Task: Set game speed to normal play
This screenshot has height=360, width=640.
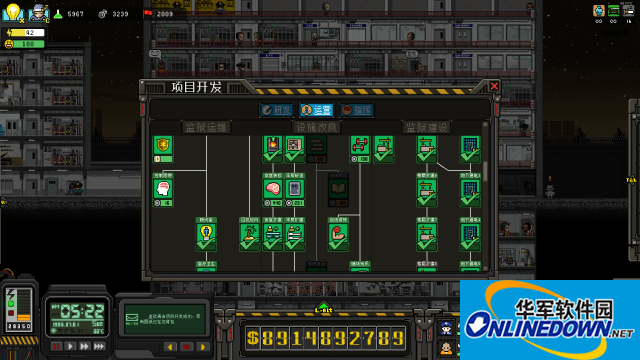Action: pos(70,346)
